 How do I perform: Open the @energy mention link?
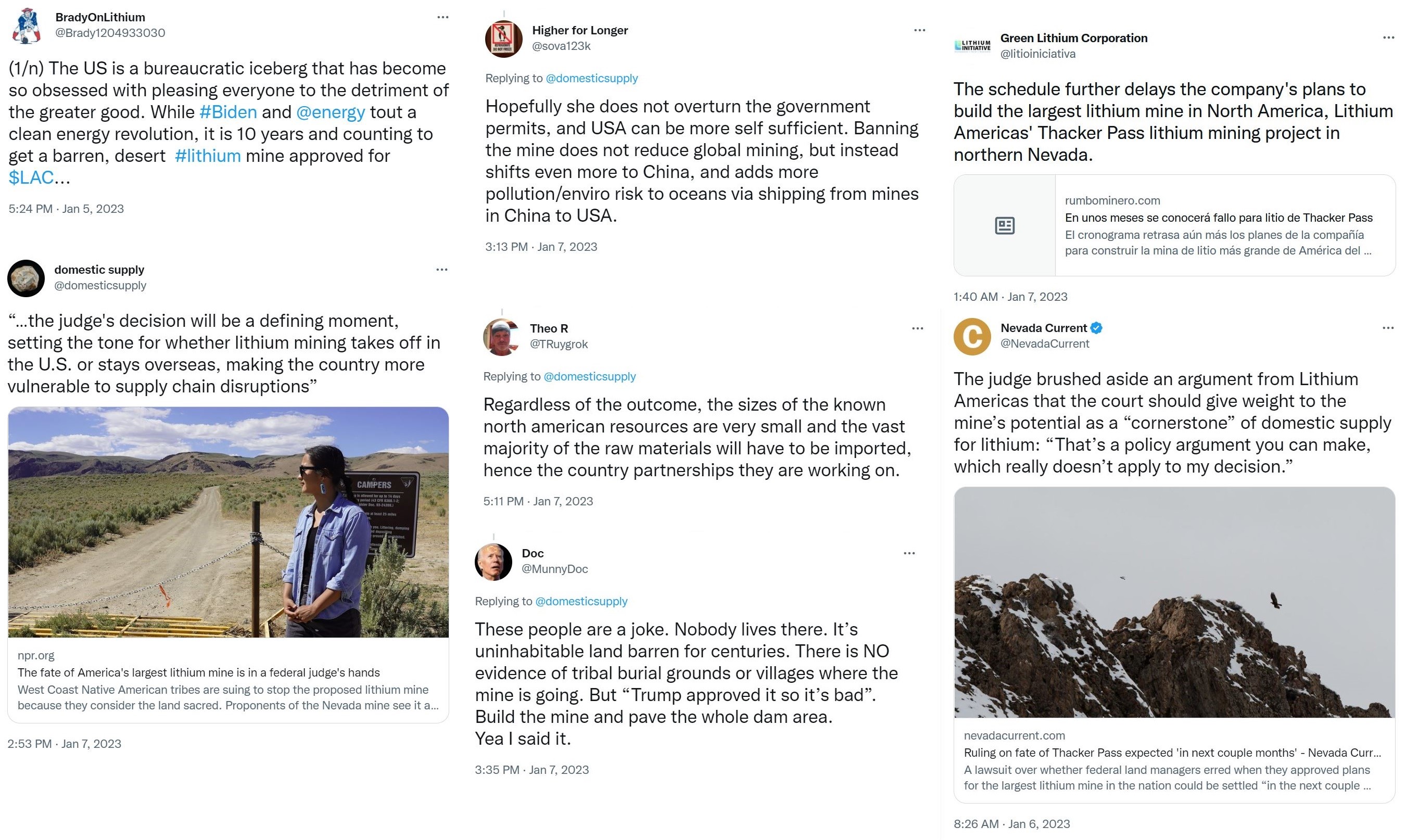pos(331,112)
